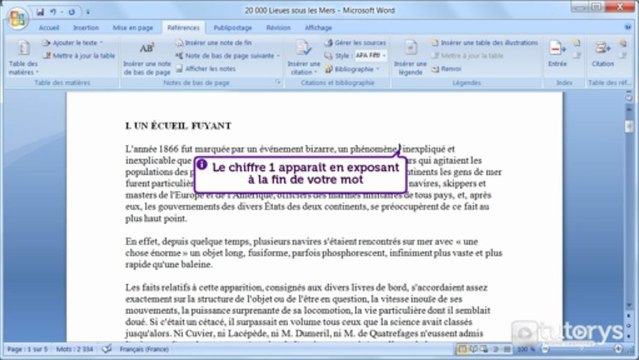Click Page : 1 sur 5 indicator
Viewport: 639px width, 360px height.
27,349
